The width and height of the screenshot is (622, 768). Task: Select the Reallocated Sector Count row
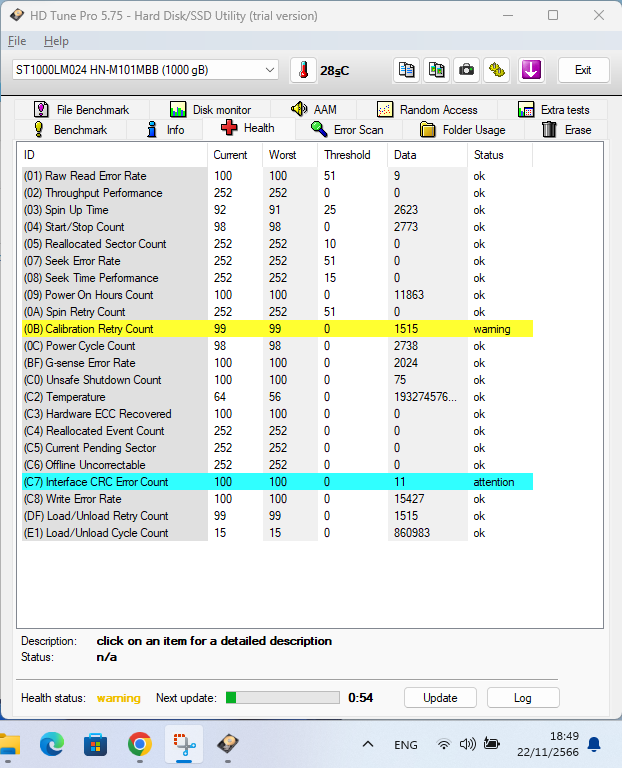[x=277, y=244]
